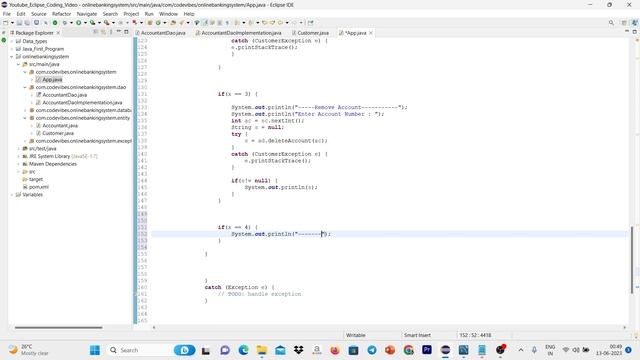Click the Open Perspective icon

click(624, 22)
